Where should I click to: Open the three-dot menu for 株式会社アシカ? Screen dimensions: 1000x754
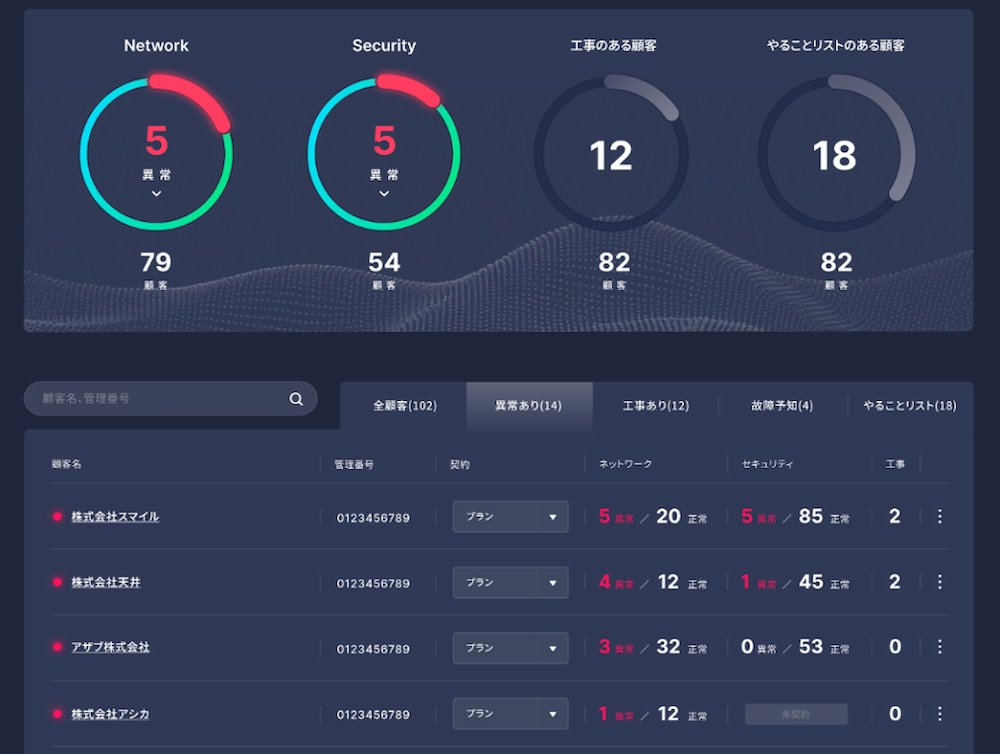939,713
